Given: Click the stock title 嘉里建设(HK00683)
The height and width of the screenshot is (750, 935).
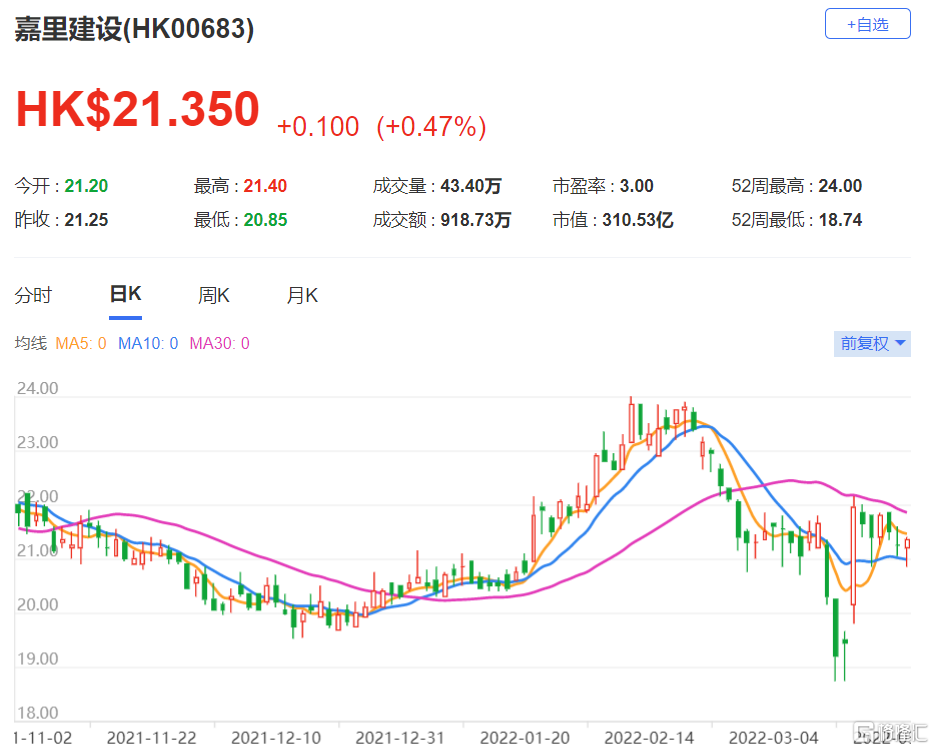Looking at the screenshot, I should click(x=134, y=29).
